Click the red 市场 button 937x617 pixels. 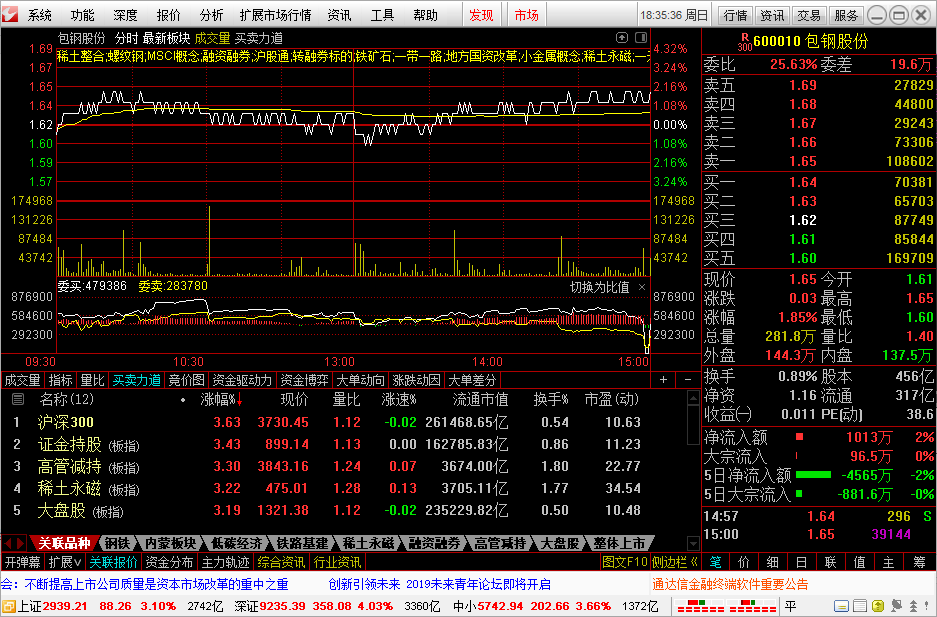point(526,15)
